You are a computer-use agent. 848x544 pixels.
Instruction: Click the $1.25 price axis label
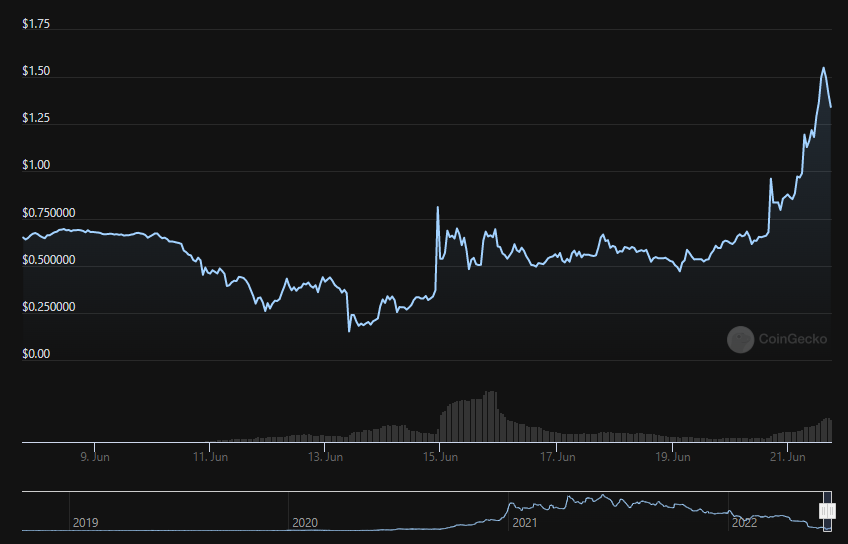point(36,118)
